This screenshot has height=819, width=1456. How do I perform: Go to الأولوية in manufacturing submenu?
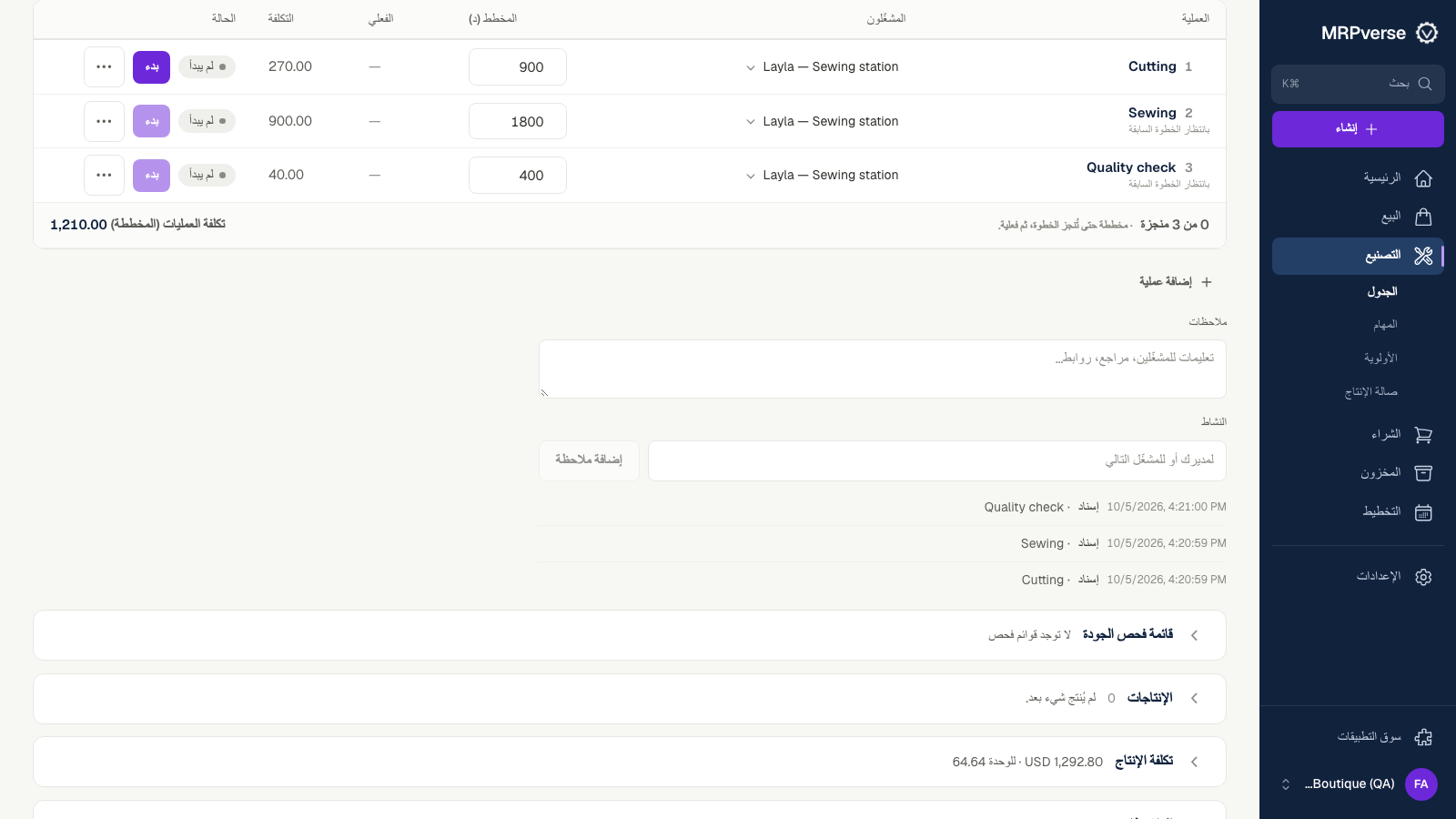1380,359
